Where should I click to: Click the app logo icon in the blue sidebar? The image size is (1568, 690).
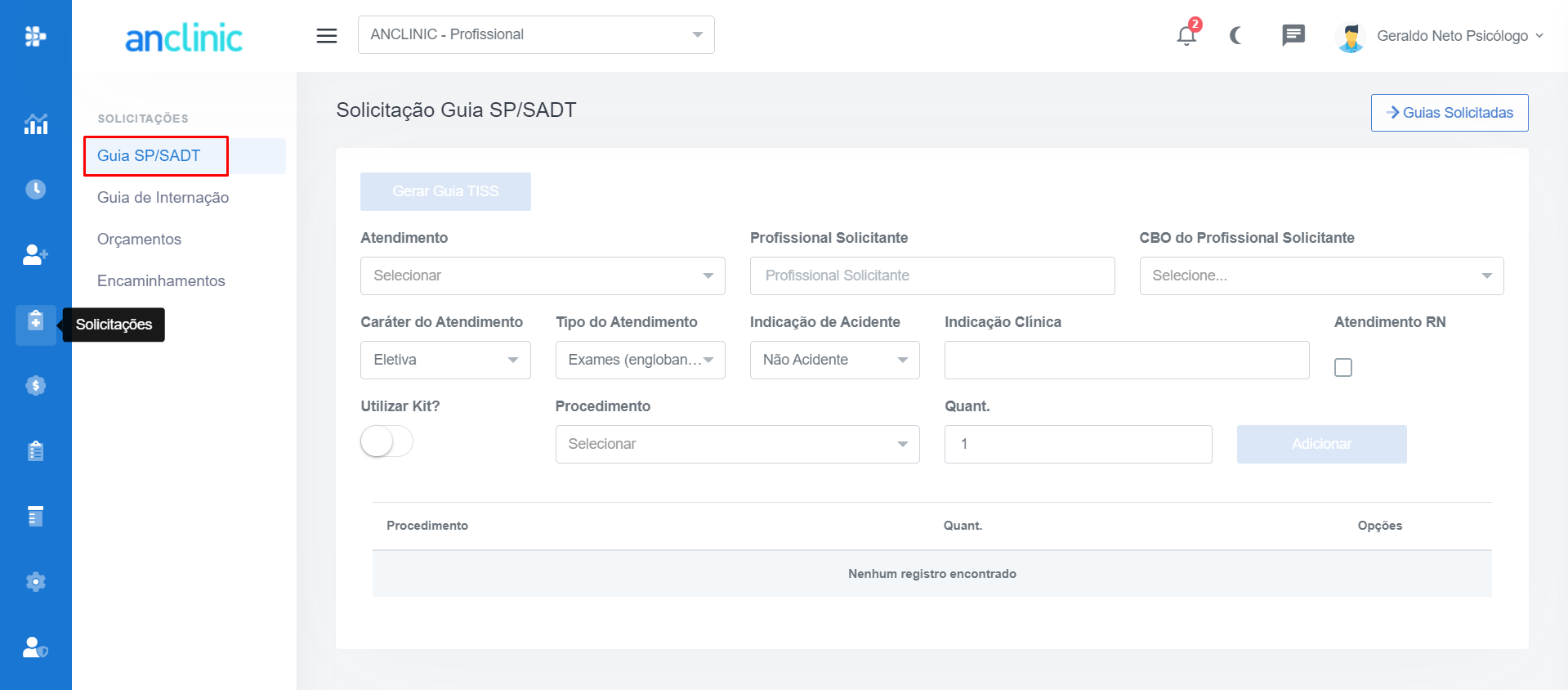coord(35,36)
